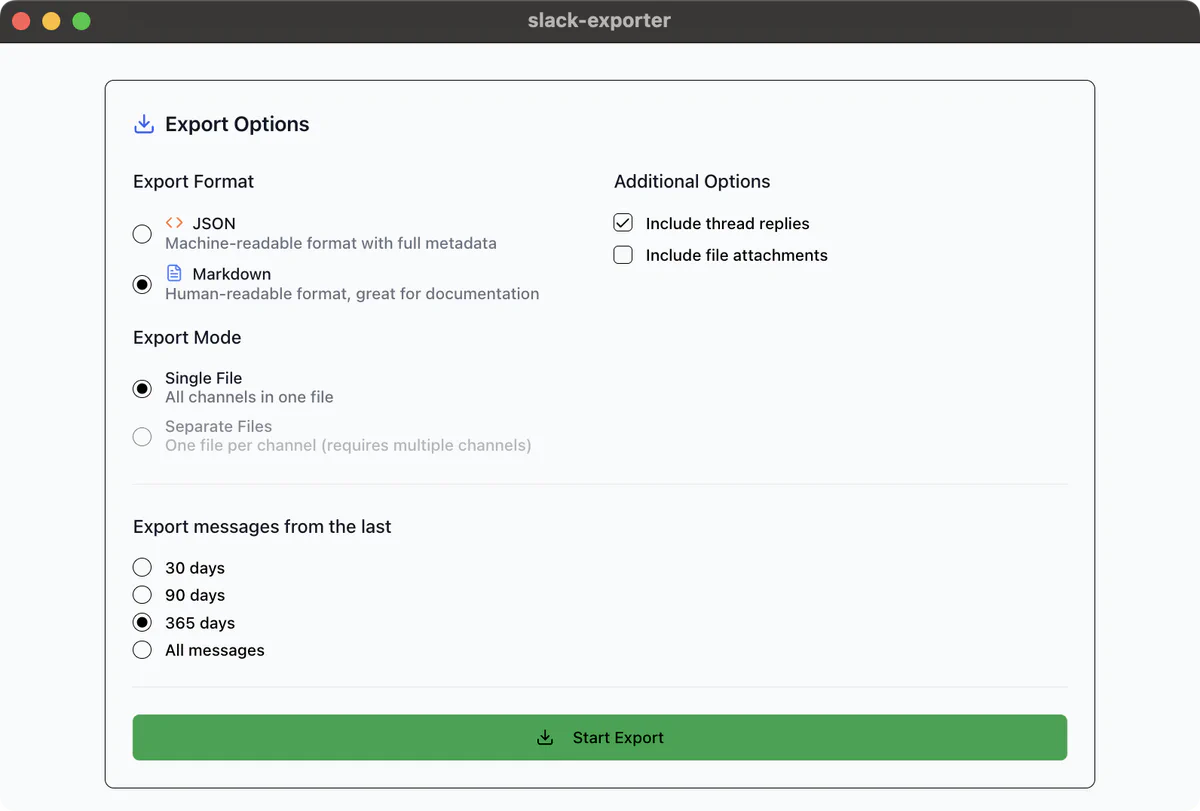
Task: Click the JSON code brackets icon
Action: [174, 223]
